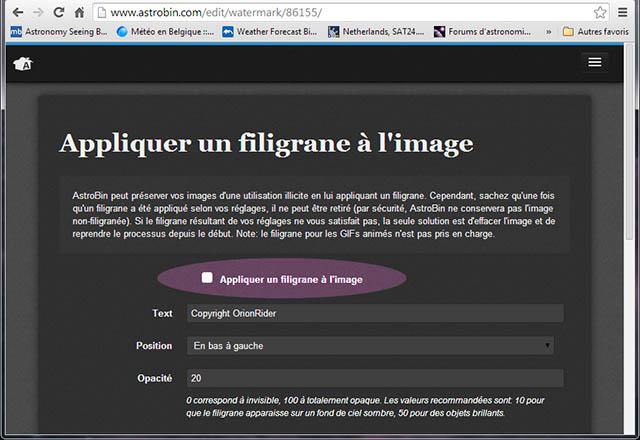Image resolution: width=640 pixels, height=440 pixels.
Task: Click the Text field with Copyright OrionRider
Action: 375,313
